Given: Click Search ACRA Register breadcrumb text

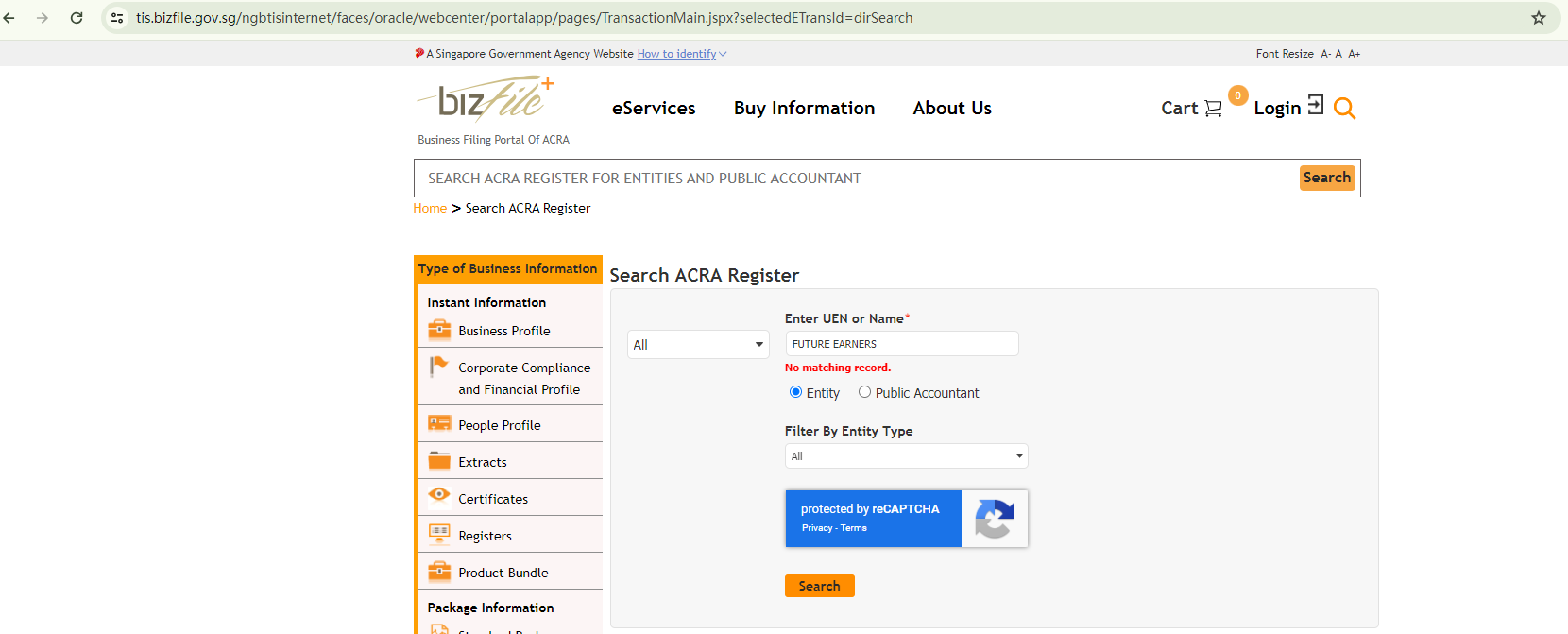Looking at the screenshot, I should [x=528, y=208].
